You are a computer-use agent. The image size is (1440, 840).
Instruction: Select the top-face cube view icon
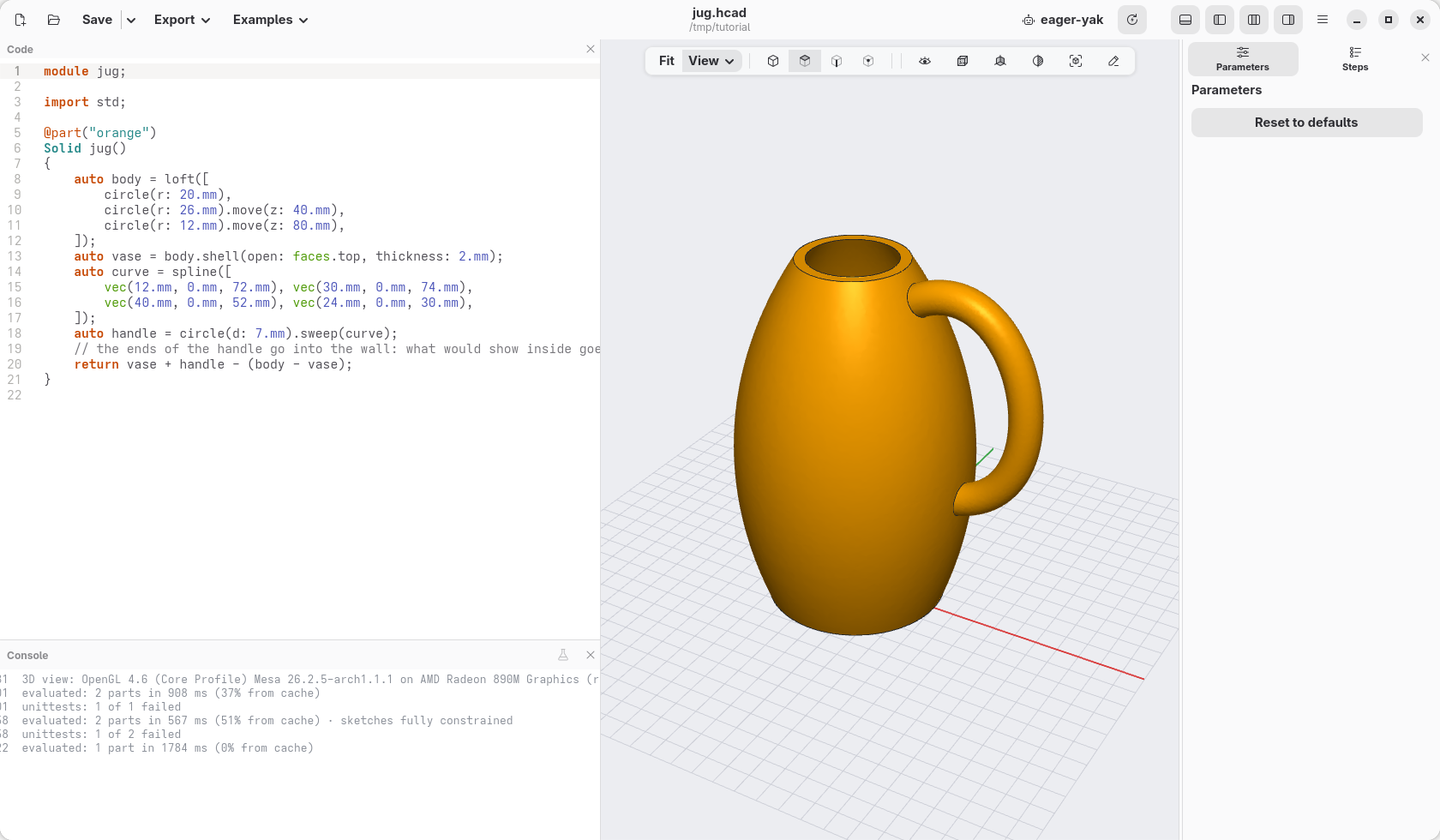(805, 61)
